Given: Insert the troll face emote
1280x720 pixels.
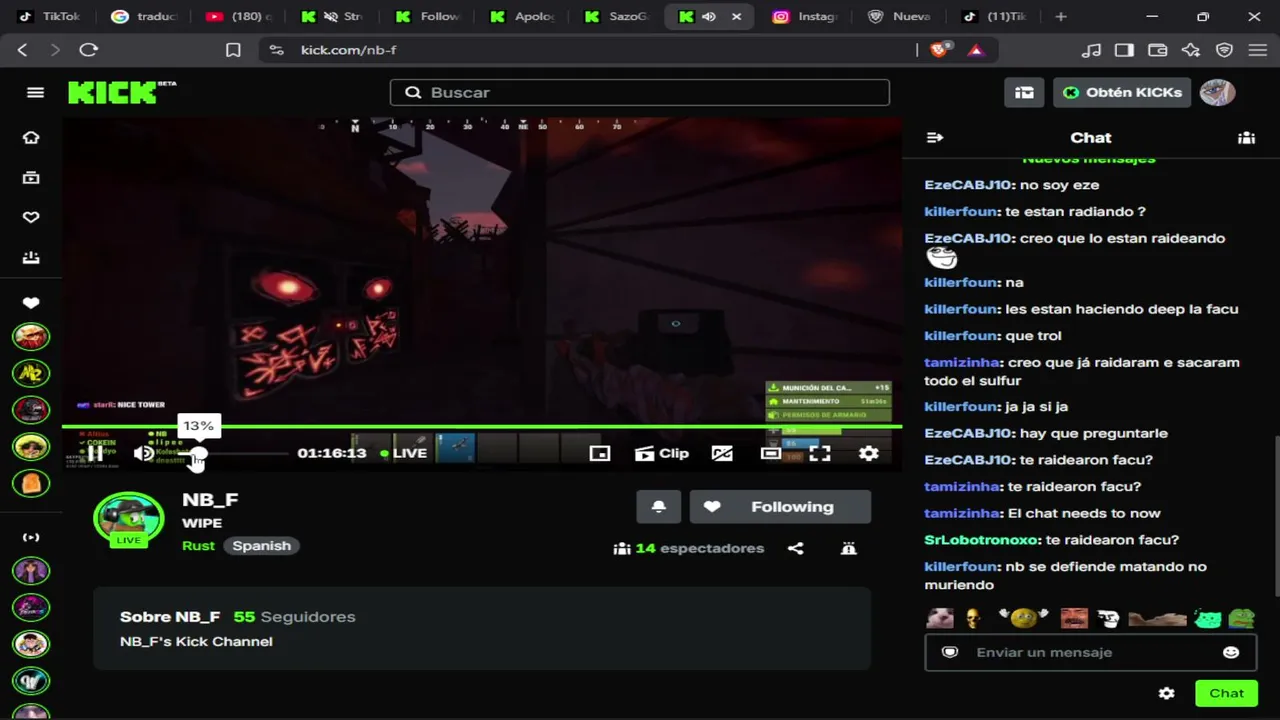Looking at the screenshot, I should tap(1109, 618).
